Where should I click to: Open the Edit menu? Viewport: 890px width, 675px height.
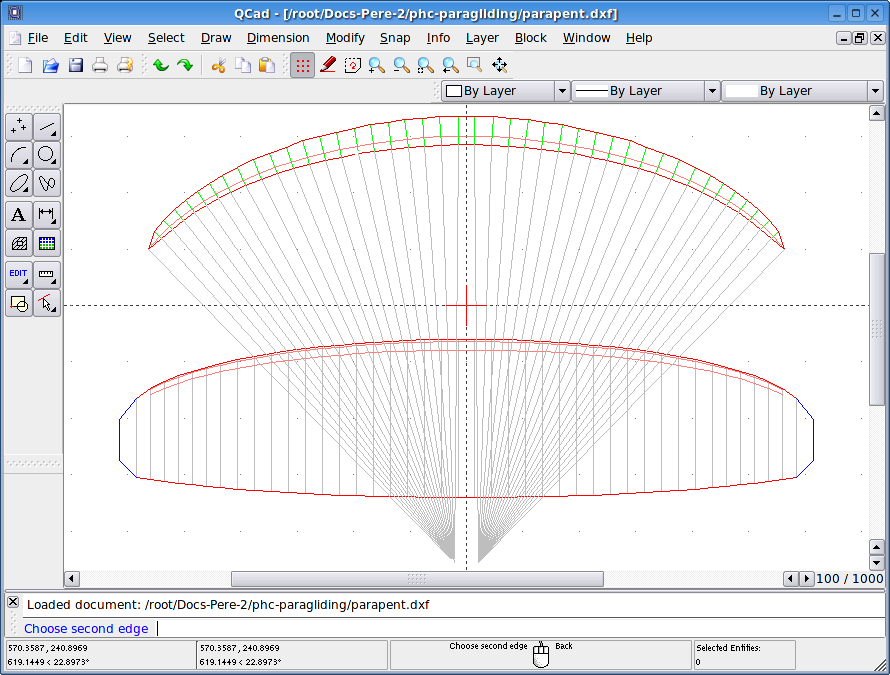pyautogui.click(x=75, y=38)
